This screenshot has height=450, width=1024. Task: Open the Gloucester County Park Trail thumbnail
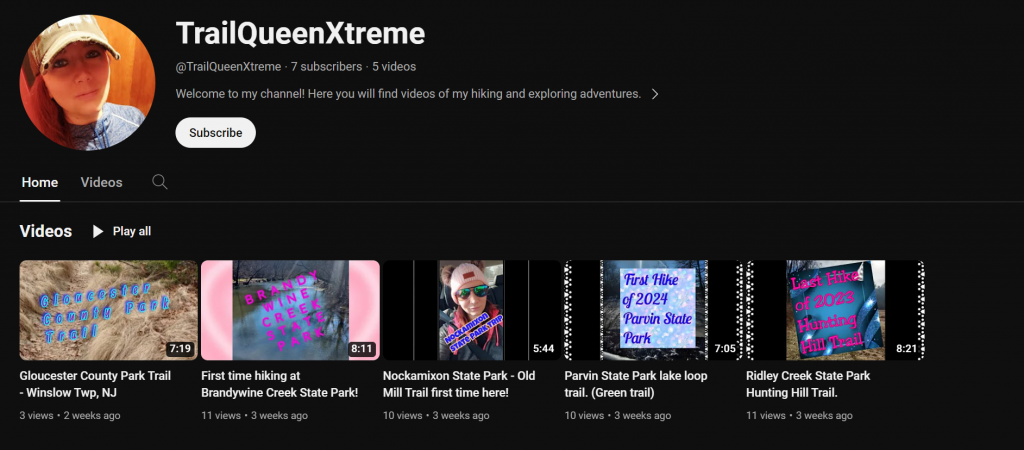[x=108, y=310]
